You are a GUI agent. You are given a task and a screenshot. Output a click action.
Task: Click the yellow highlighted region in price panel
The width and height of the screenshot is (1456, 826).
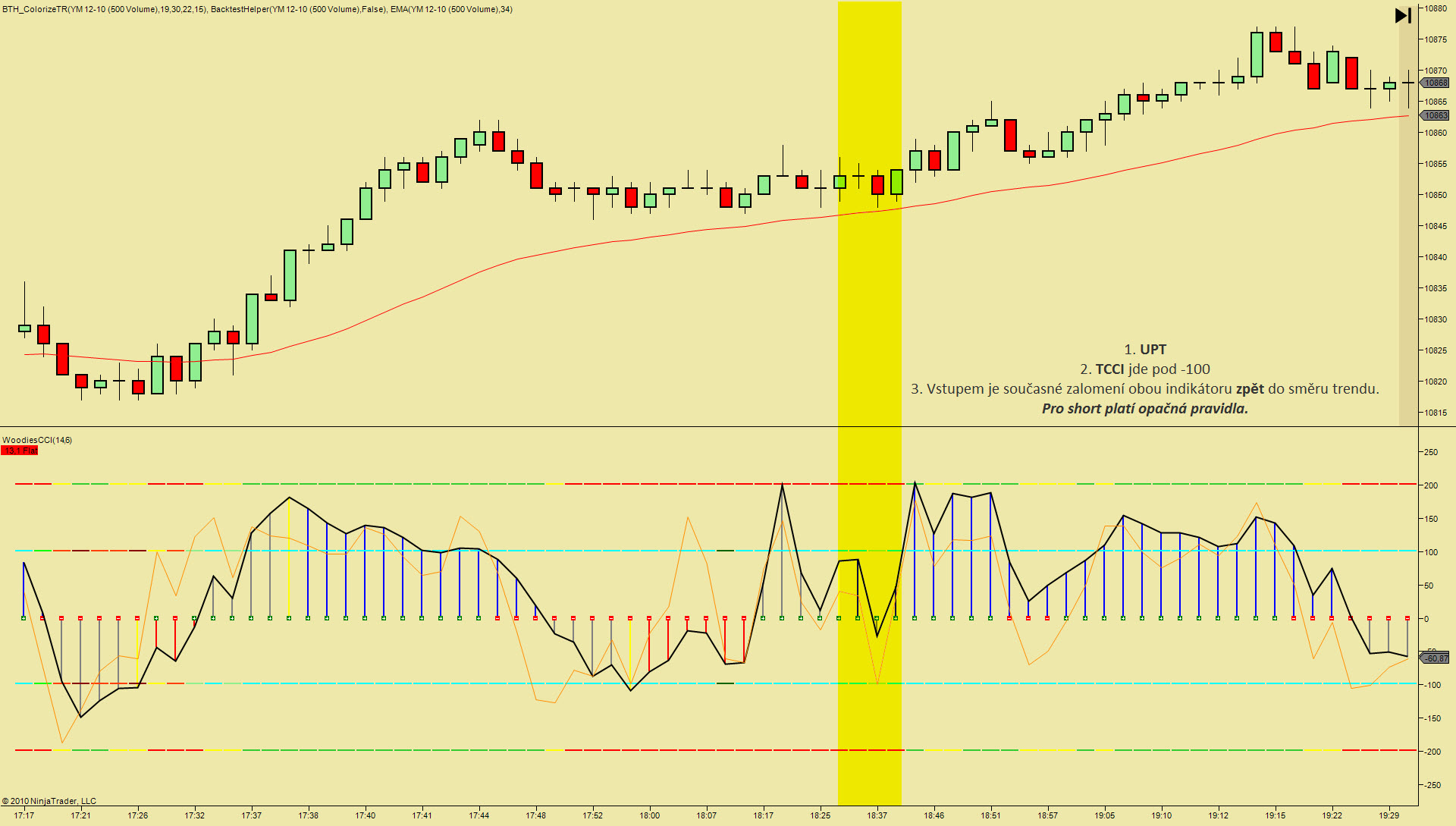(869, 303)
